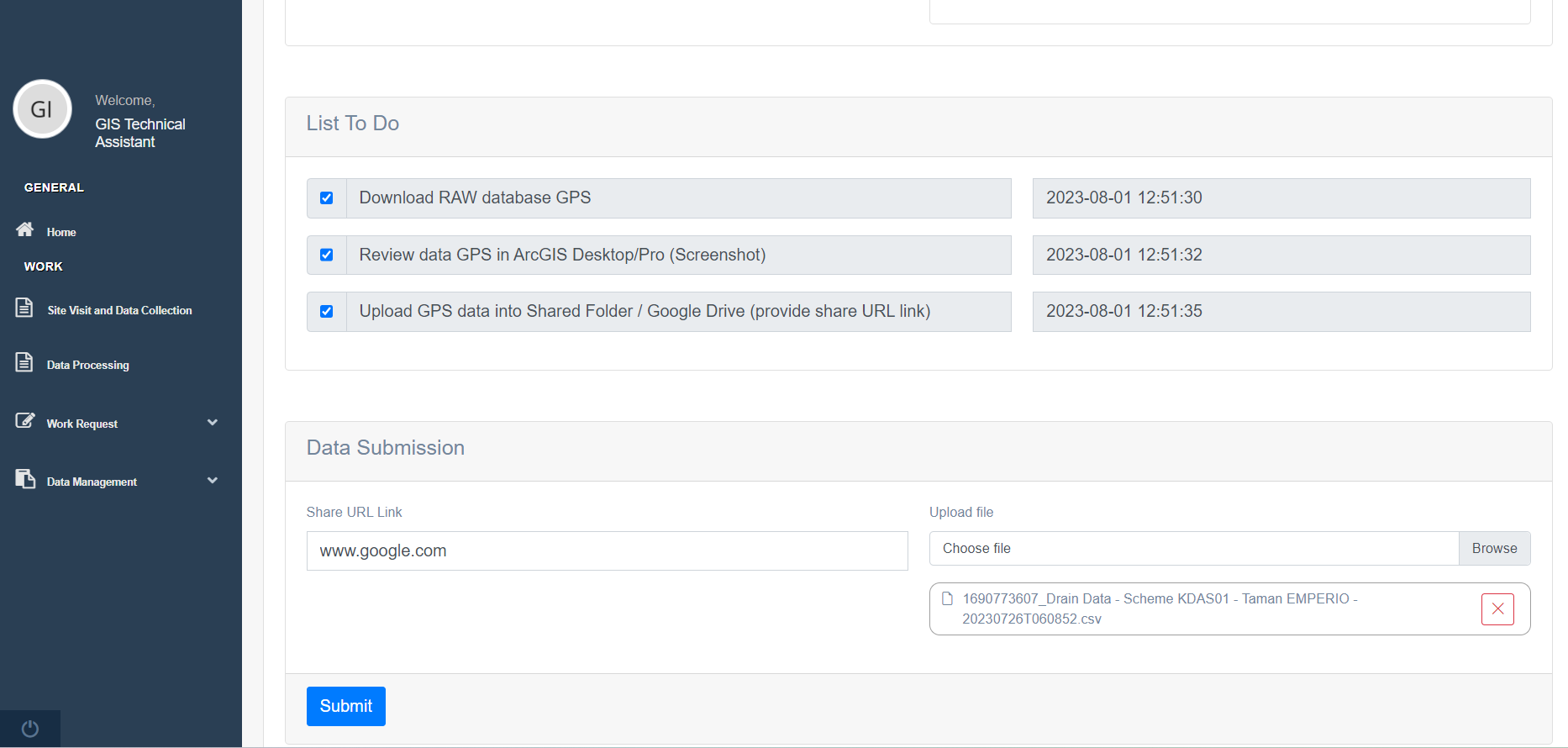Image resolution: width=1568 pixels, height=748 pixels.
Task: Go to Data Processing page
Action: pos(88,365)
